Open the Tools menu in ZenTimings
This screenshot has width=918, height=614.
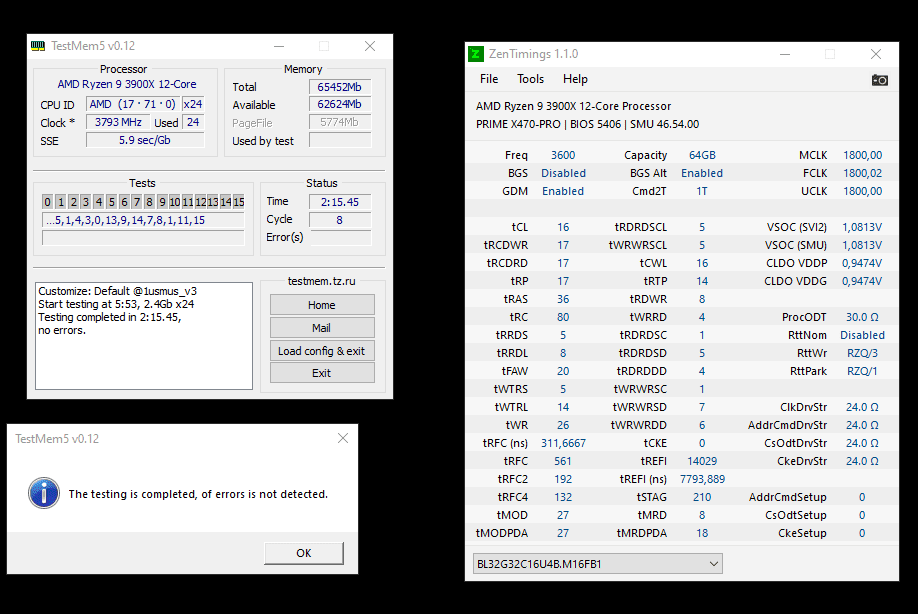point(530,79)
